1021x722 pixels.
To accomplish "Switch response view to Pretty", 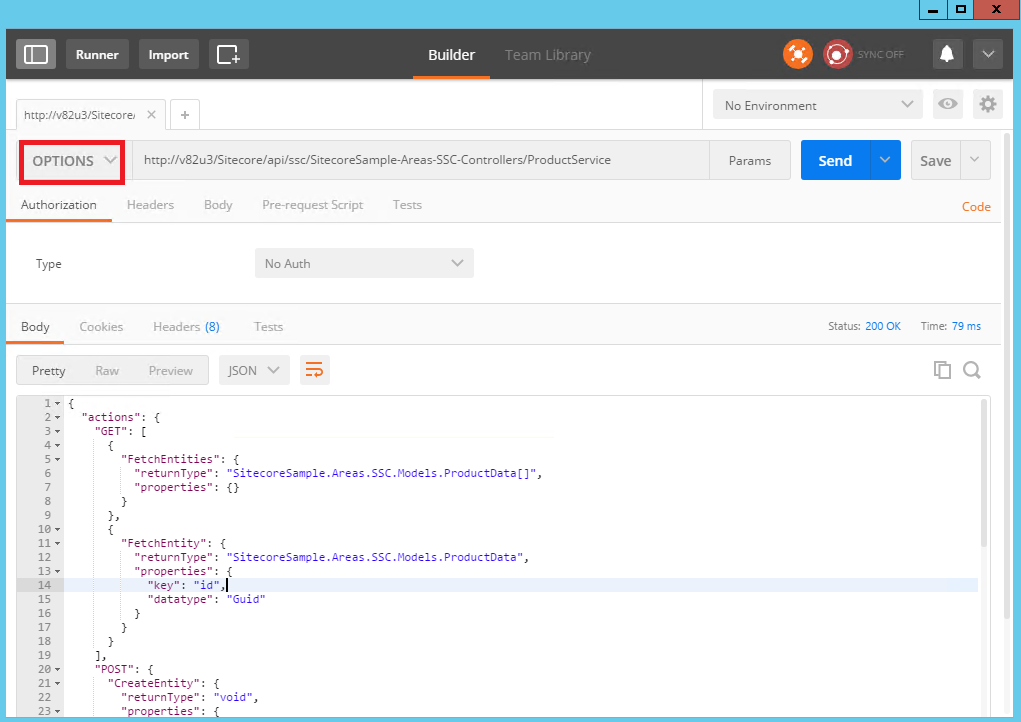I will tap(49, 370).
